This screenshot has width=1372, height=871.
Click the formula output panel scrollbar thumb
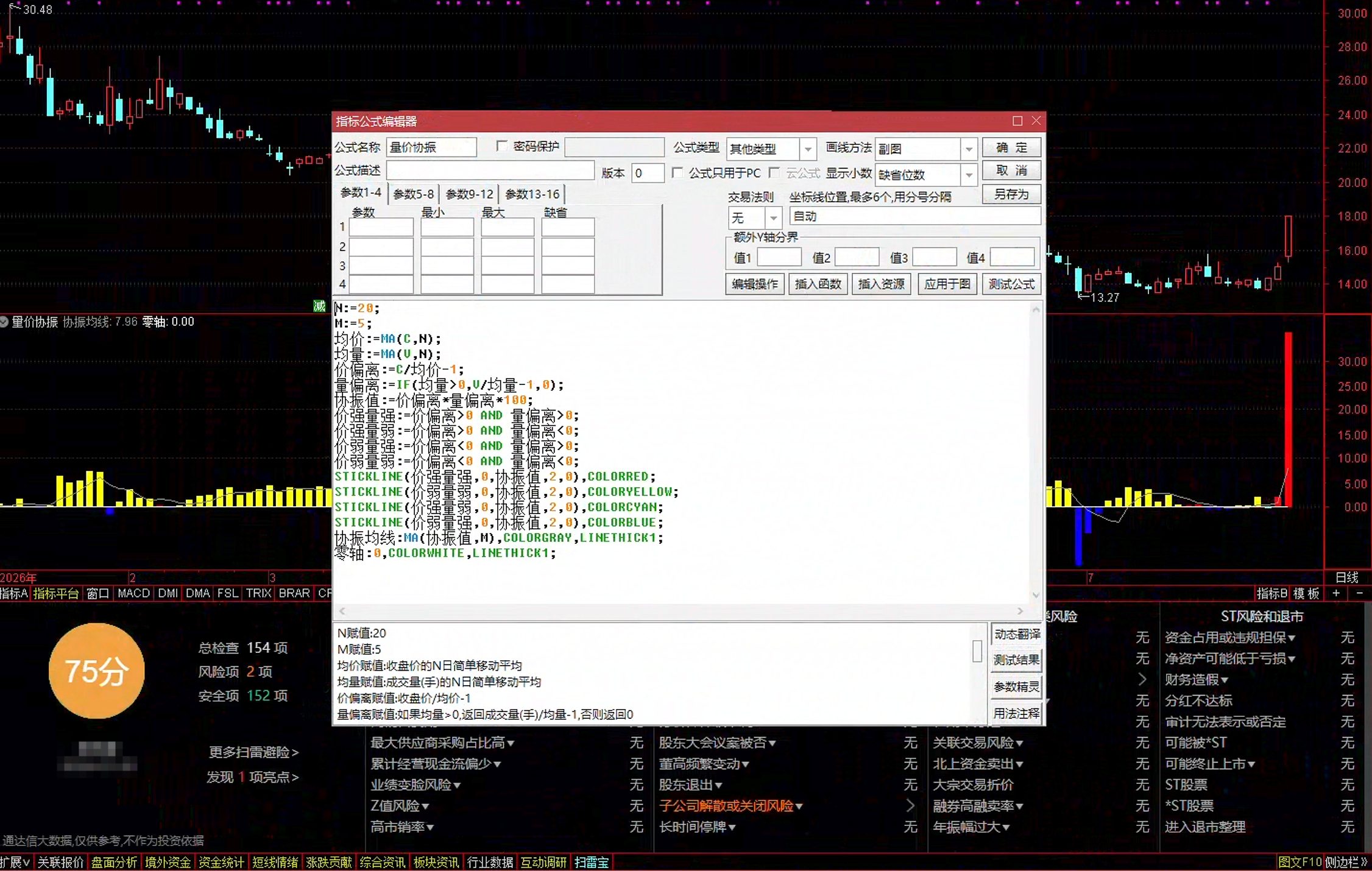(x=977, y=651)
